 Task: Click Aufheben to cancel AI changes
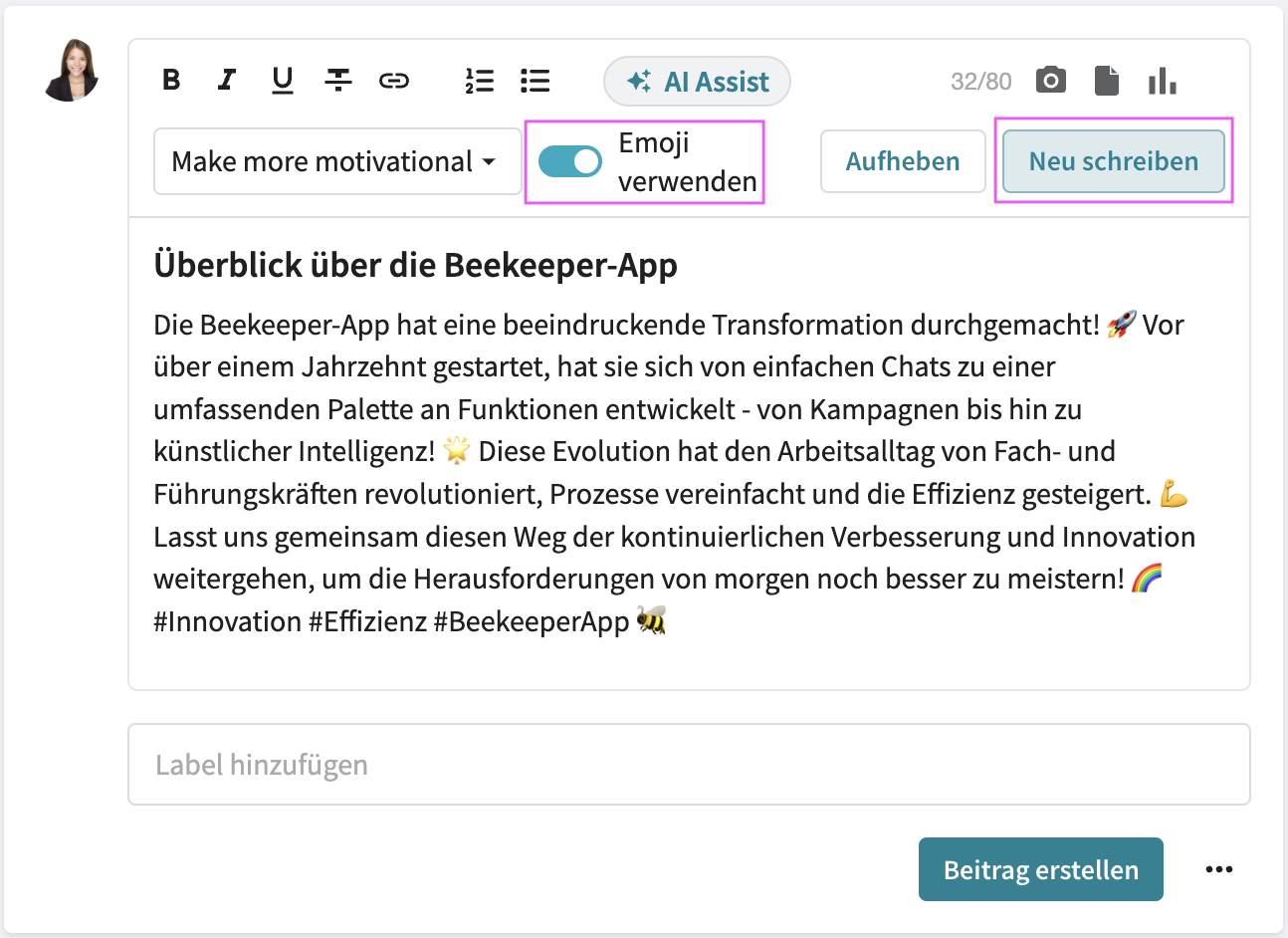pyautogui.click(x=902, y=161)
